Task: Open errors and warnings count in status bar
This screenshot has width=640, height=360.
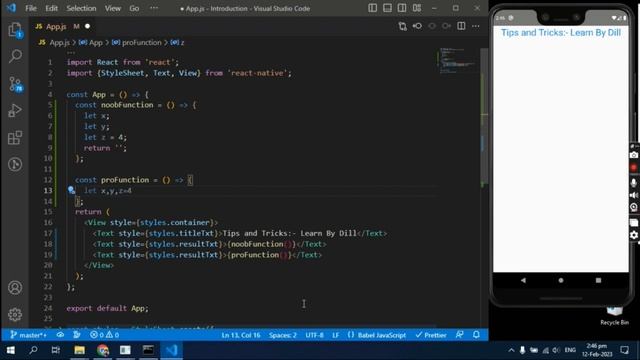Action: tap(104, 335)
